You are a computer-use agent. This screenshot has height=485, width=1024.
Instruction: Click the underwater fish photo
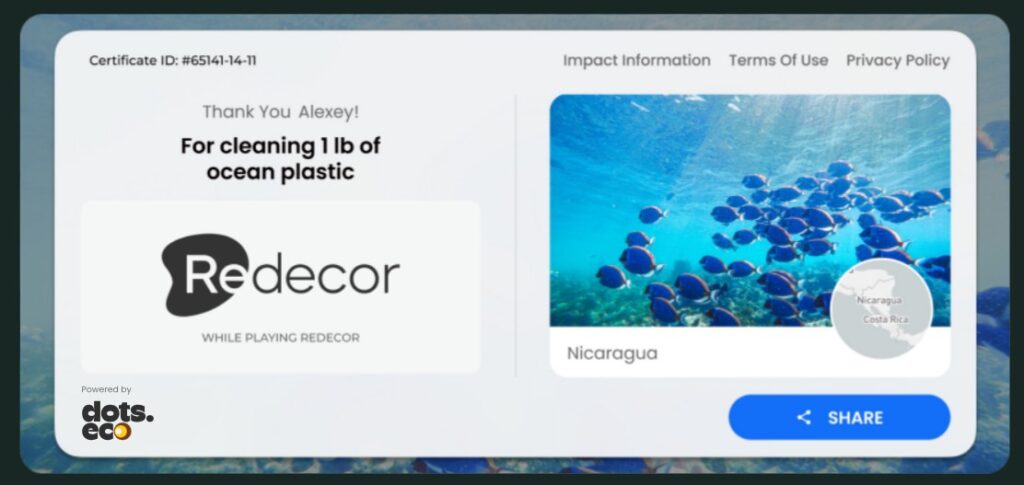click(x=750, y=210)
